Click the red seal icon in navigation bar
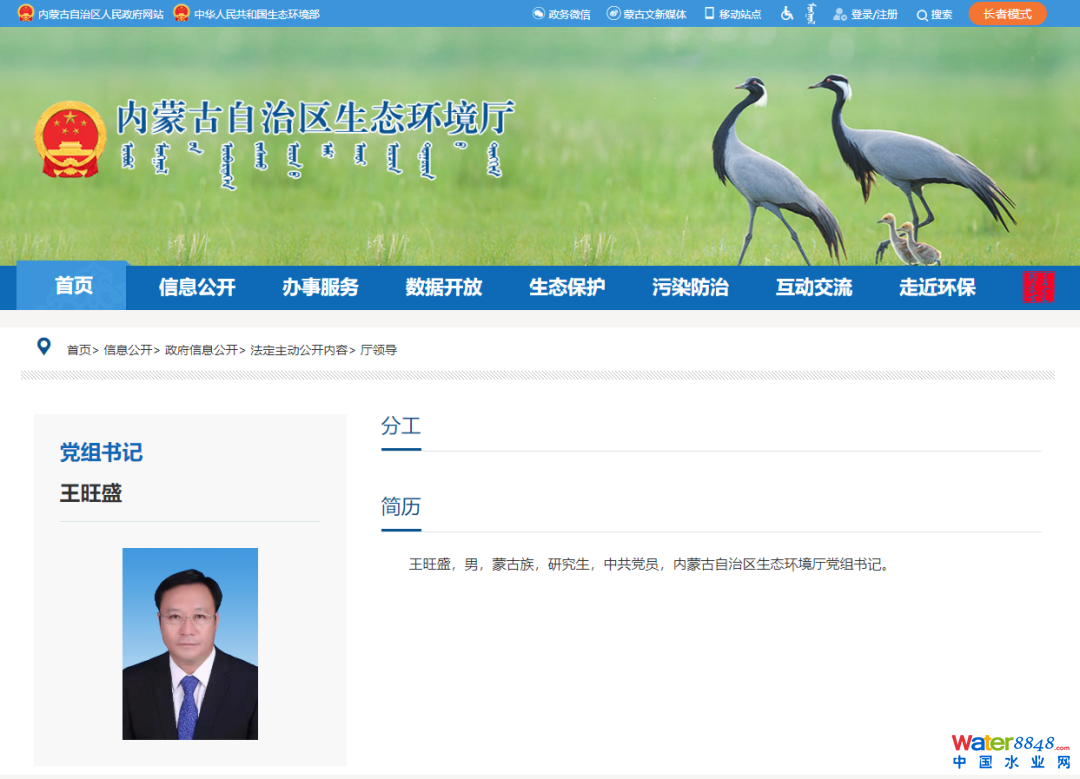 [x=1038, y=287]
